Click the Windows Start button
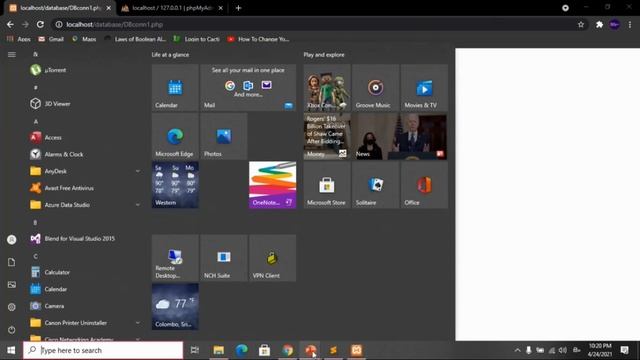 [x=11, y=350]
